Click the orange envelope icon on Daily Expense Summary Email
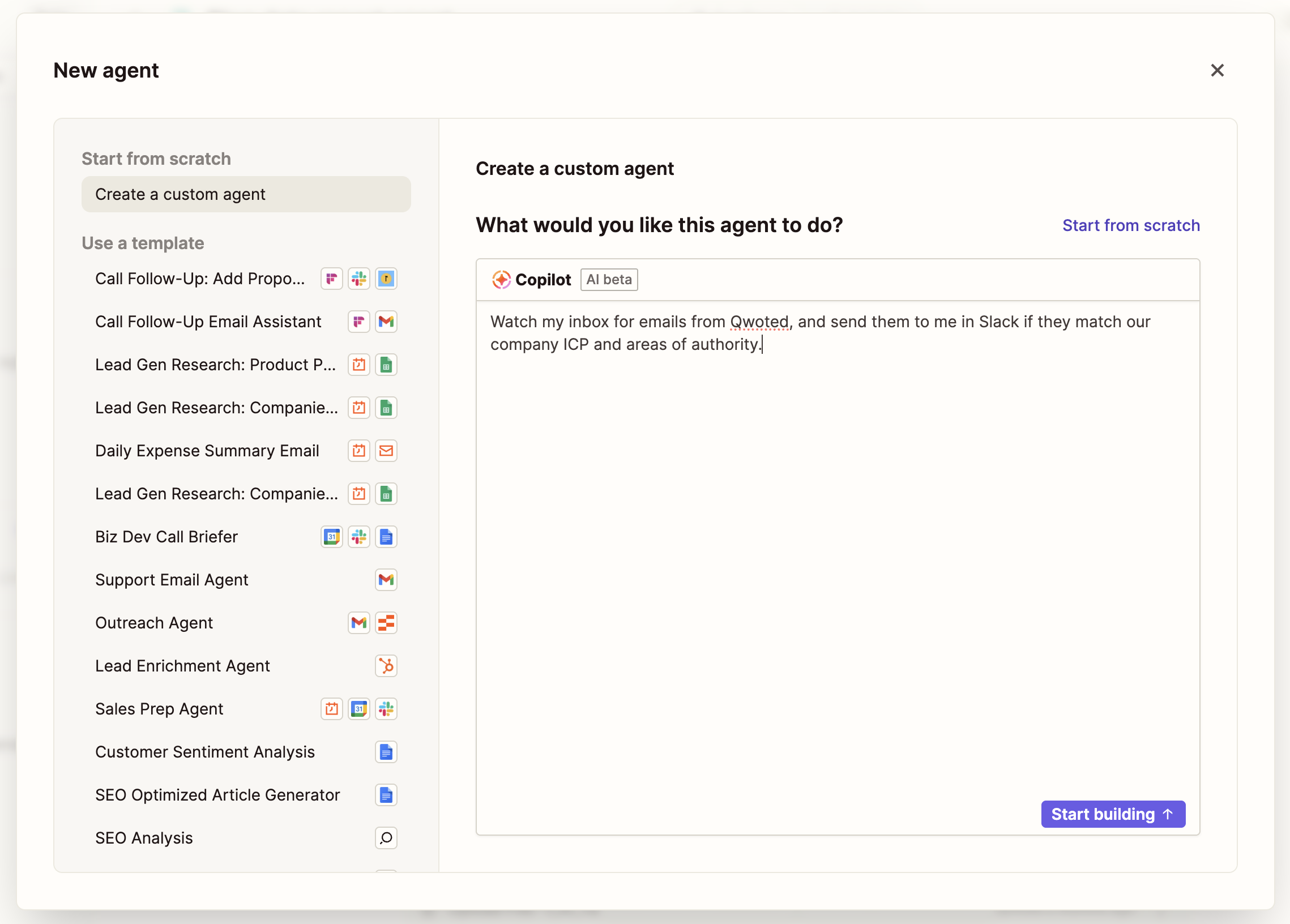Viewport: 1290px width, 924px height. [386, 450]
